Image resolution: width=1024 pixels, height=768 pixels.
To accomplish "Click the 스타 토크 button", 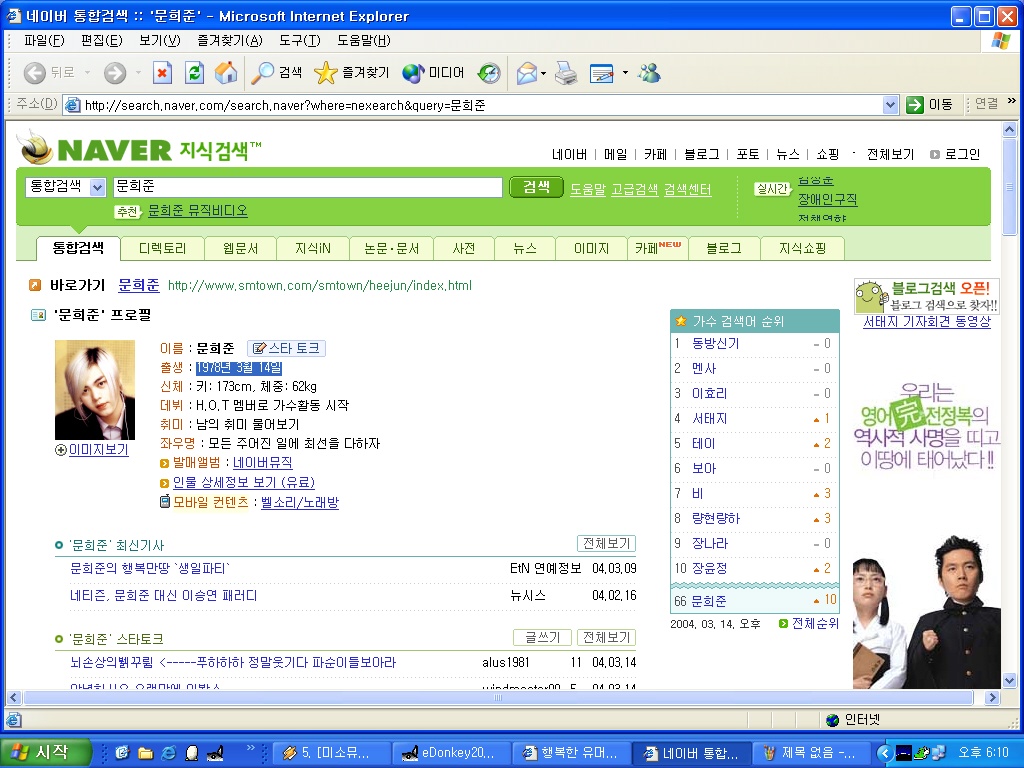I will pyautogui.click(x=286, y=348).
